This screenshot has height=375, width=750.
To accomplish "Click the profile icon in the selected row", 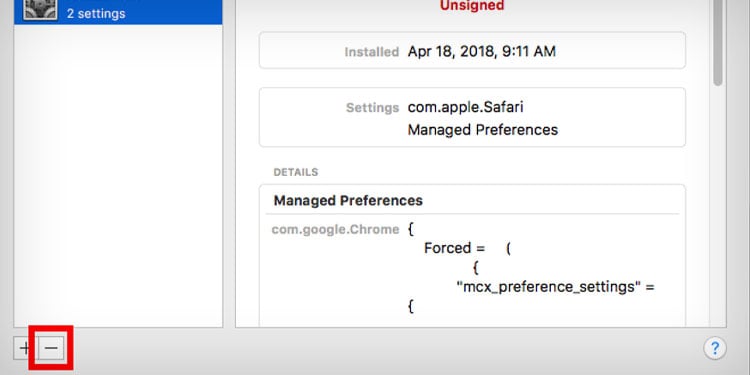I will click(x=41, y=10).
